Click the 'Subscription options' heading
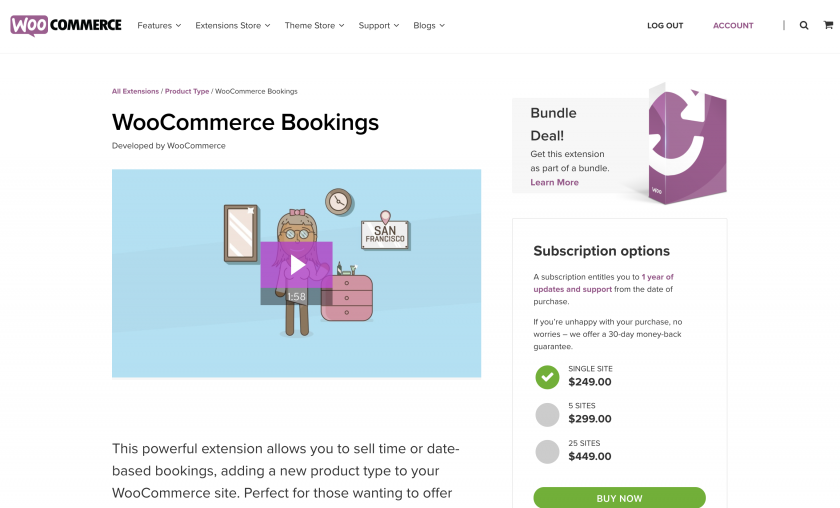This screenshot has height=508, width=840. 602,251
